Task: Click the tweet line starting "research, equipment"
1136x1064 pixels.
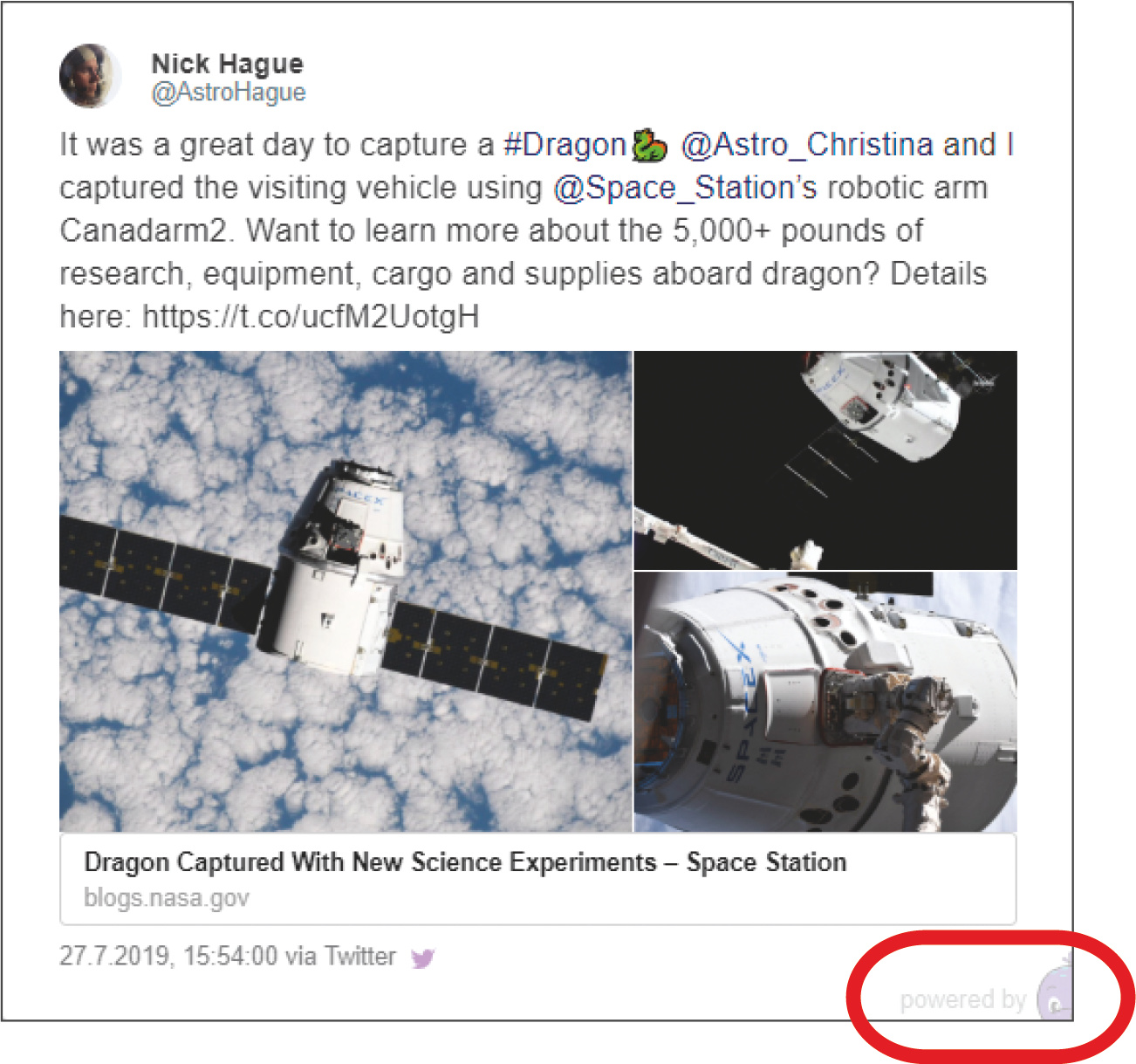Action: 523,274
